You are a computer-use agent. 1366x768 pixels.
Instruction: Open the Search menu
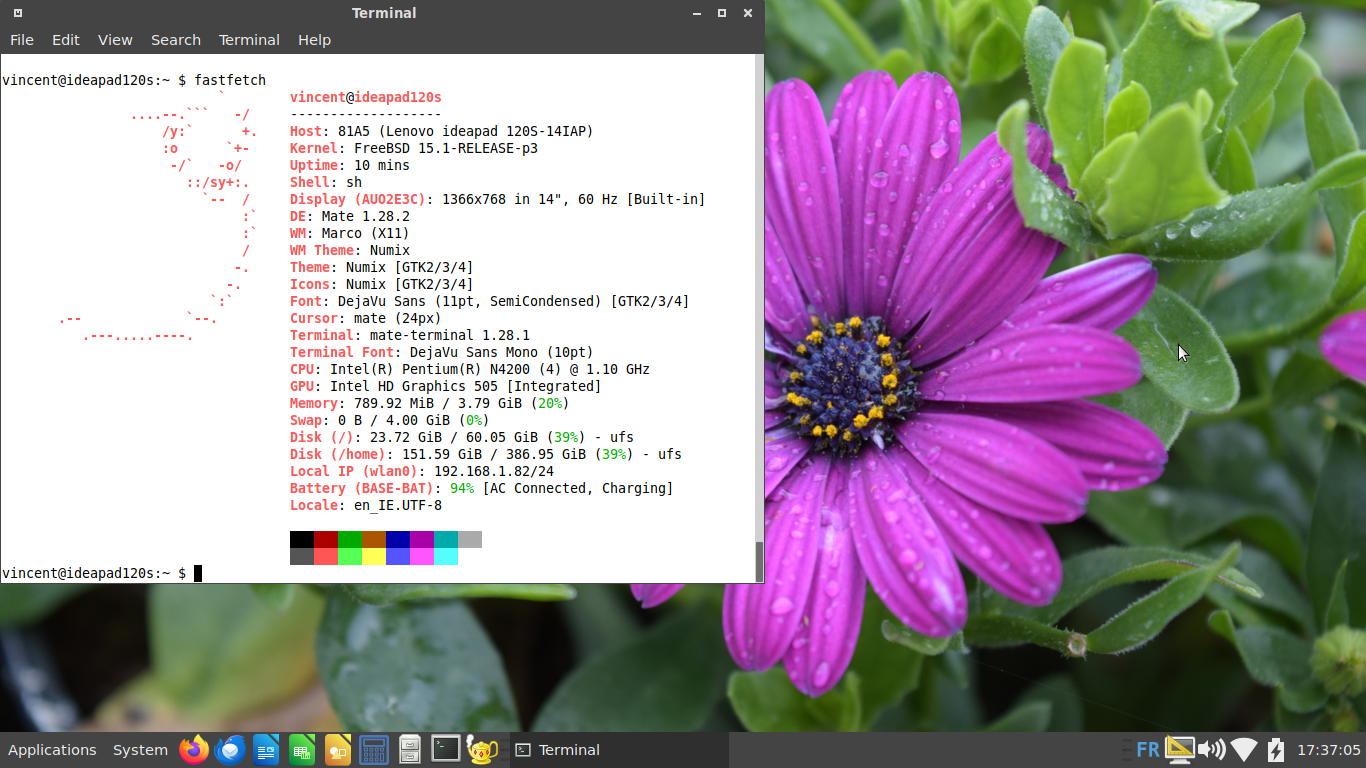(x=176, y=40)
